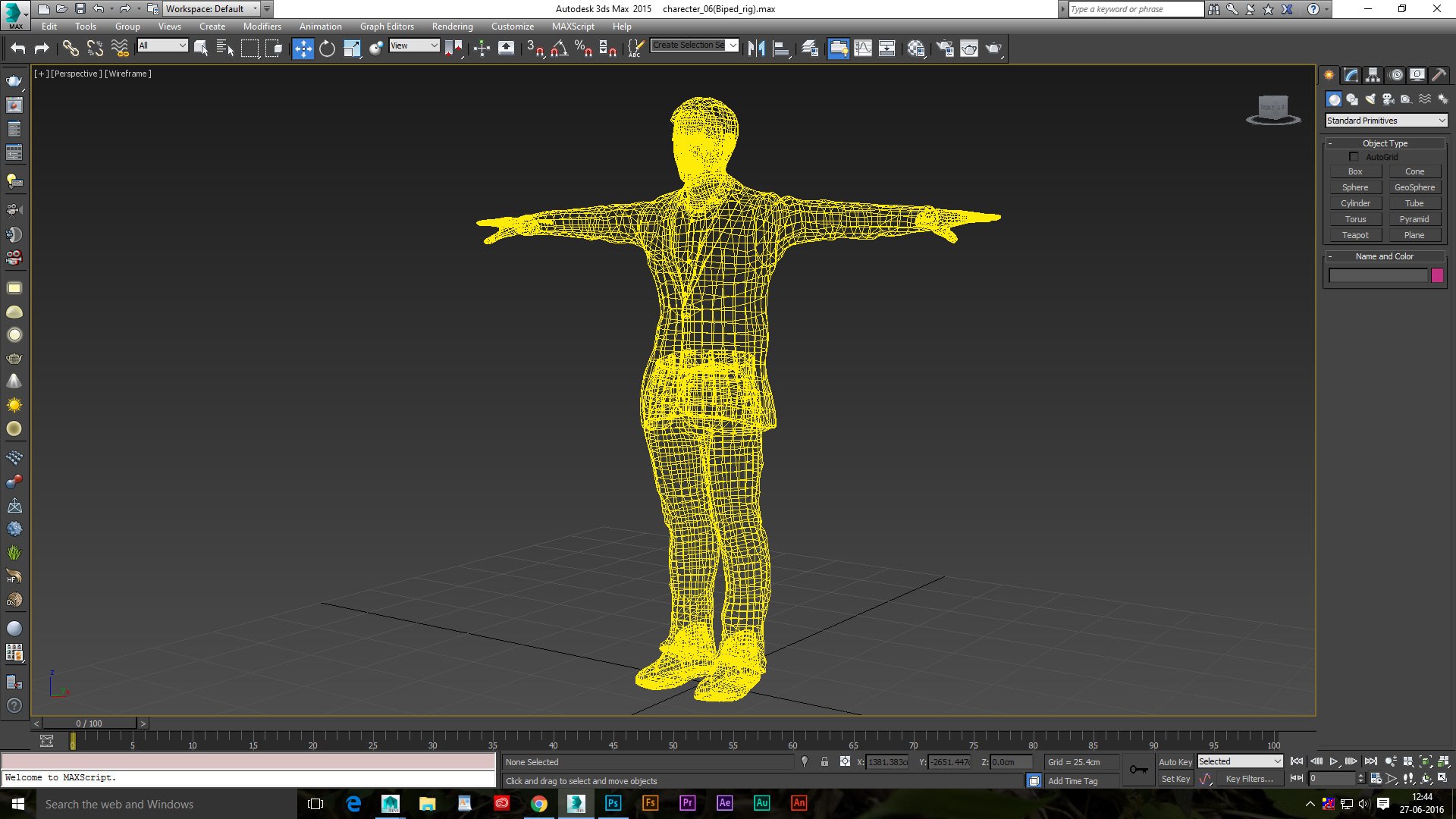Click the 0 / 100 time slider

pos(89,723)
